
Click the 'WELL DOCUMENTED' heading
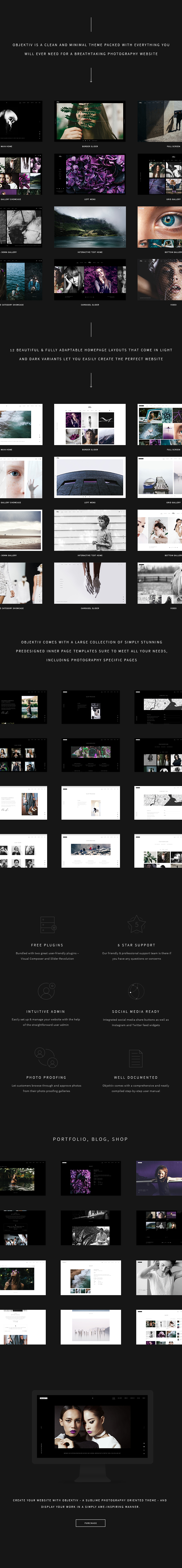(136, 1077)
